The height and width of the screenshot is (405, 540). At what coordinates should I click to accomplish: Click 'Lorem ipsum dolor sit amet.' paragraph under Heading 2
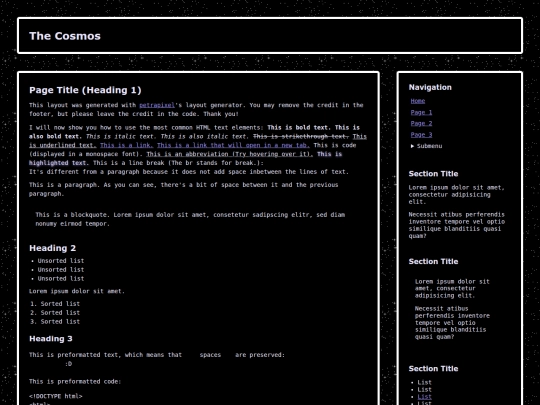pos(77,291)
